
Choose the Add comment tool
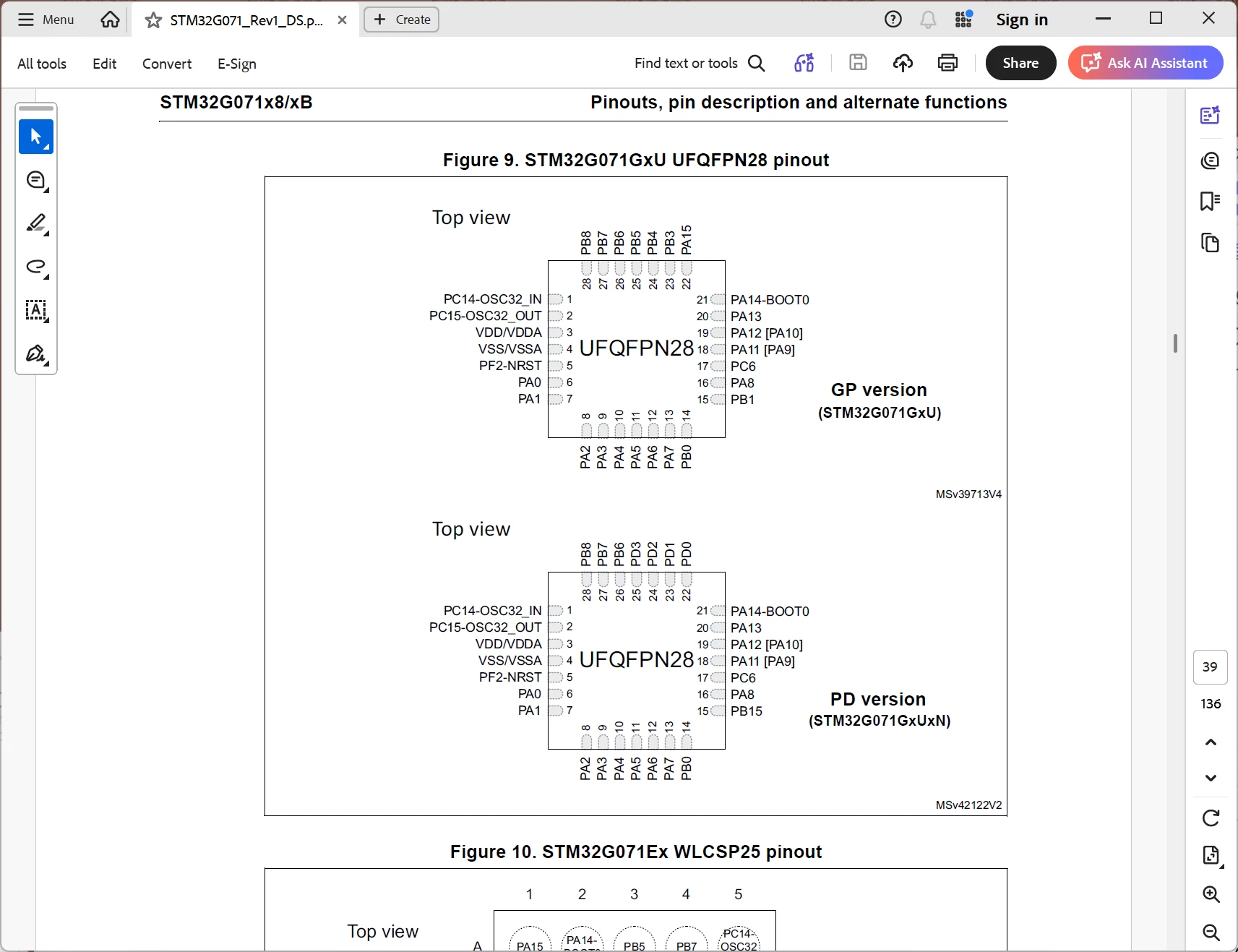[36, 181]
